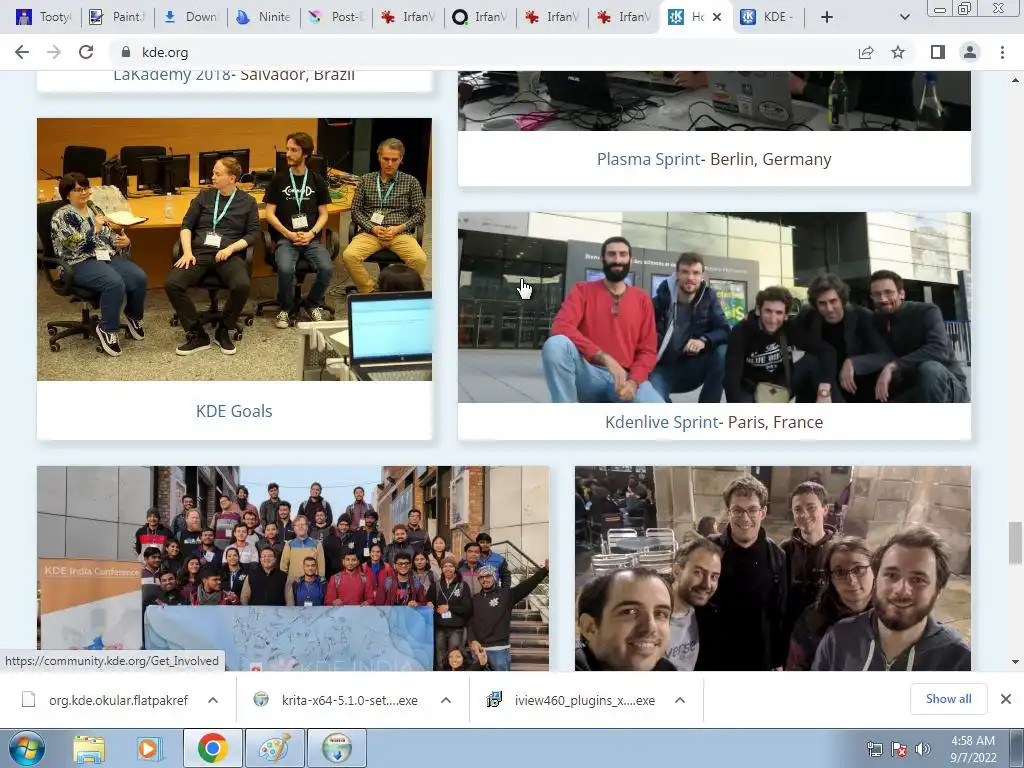
Task: Open the Kdenlive Sprint link
Action: [x=662, y=423]
